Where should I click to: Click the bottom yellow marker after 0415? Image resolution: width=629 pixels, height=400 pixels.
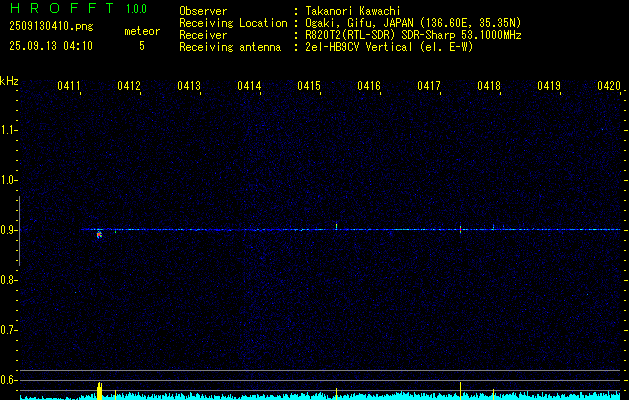(336, 394)
